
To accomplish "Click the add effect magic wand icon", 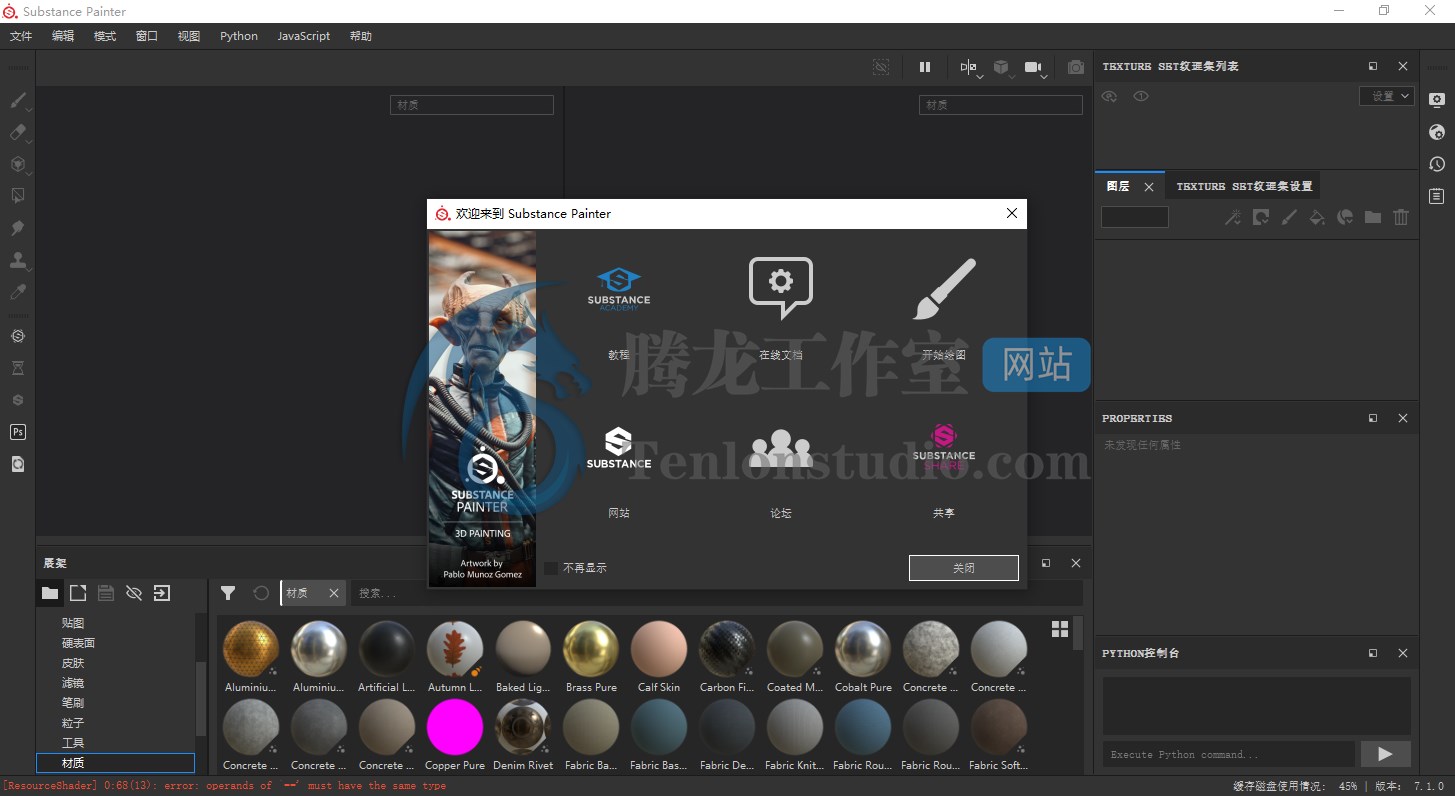I will [x=1233, y=217].
